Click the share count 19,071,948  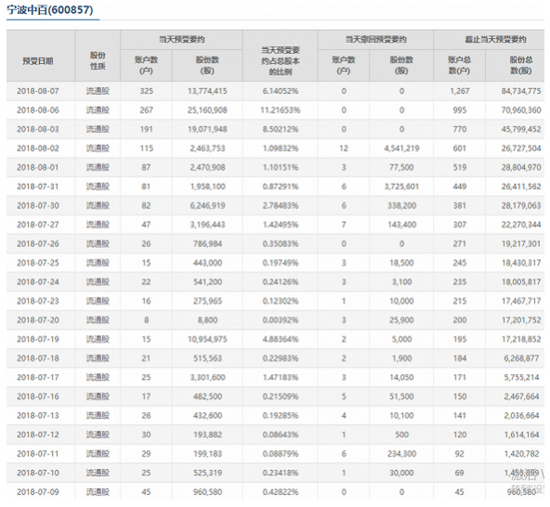(207, 129)
